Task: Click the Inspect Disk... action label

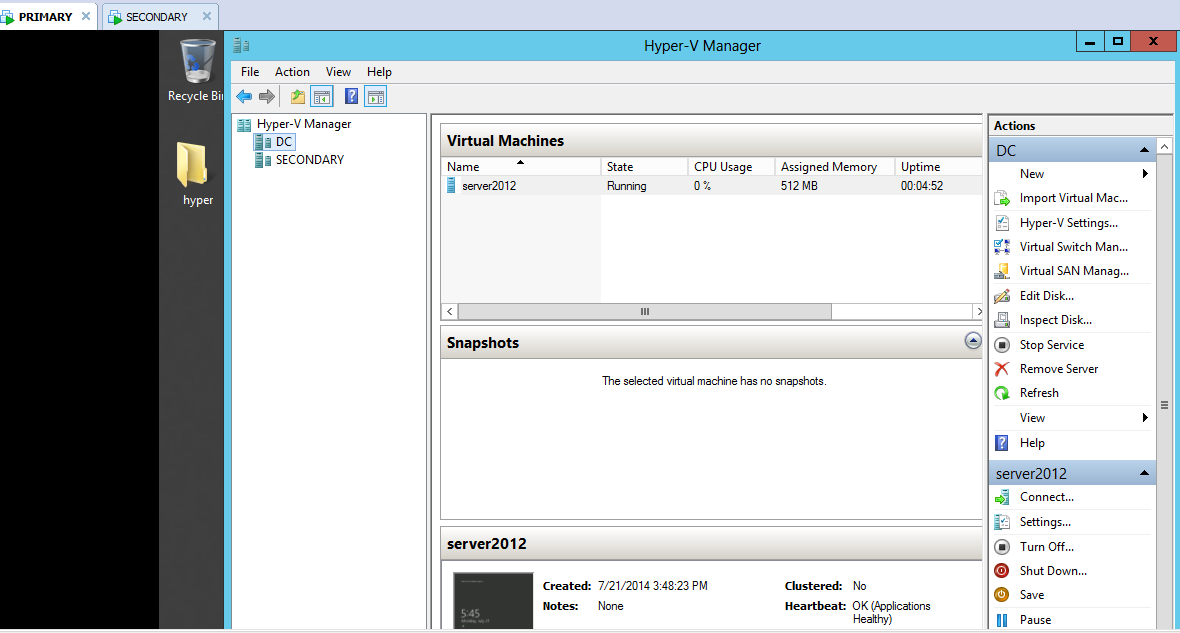Action: coord(1056,320)
